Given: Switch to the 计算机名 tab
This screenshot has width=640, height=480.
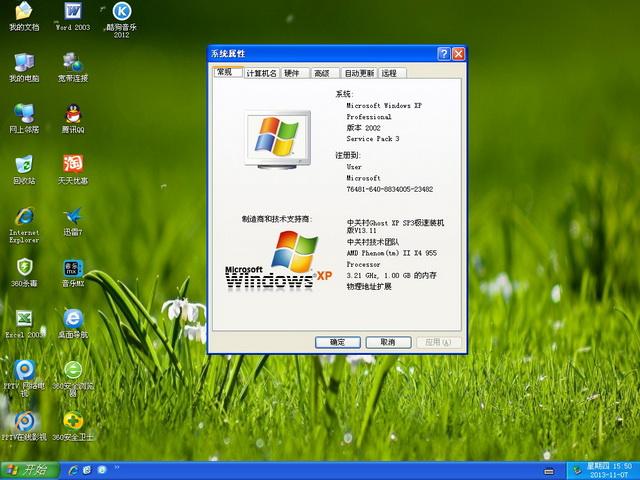Looking at the screenshot, I should (x=262, y=73).
